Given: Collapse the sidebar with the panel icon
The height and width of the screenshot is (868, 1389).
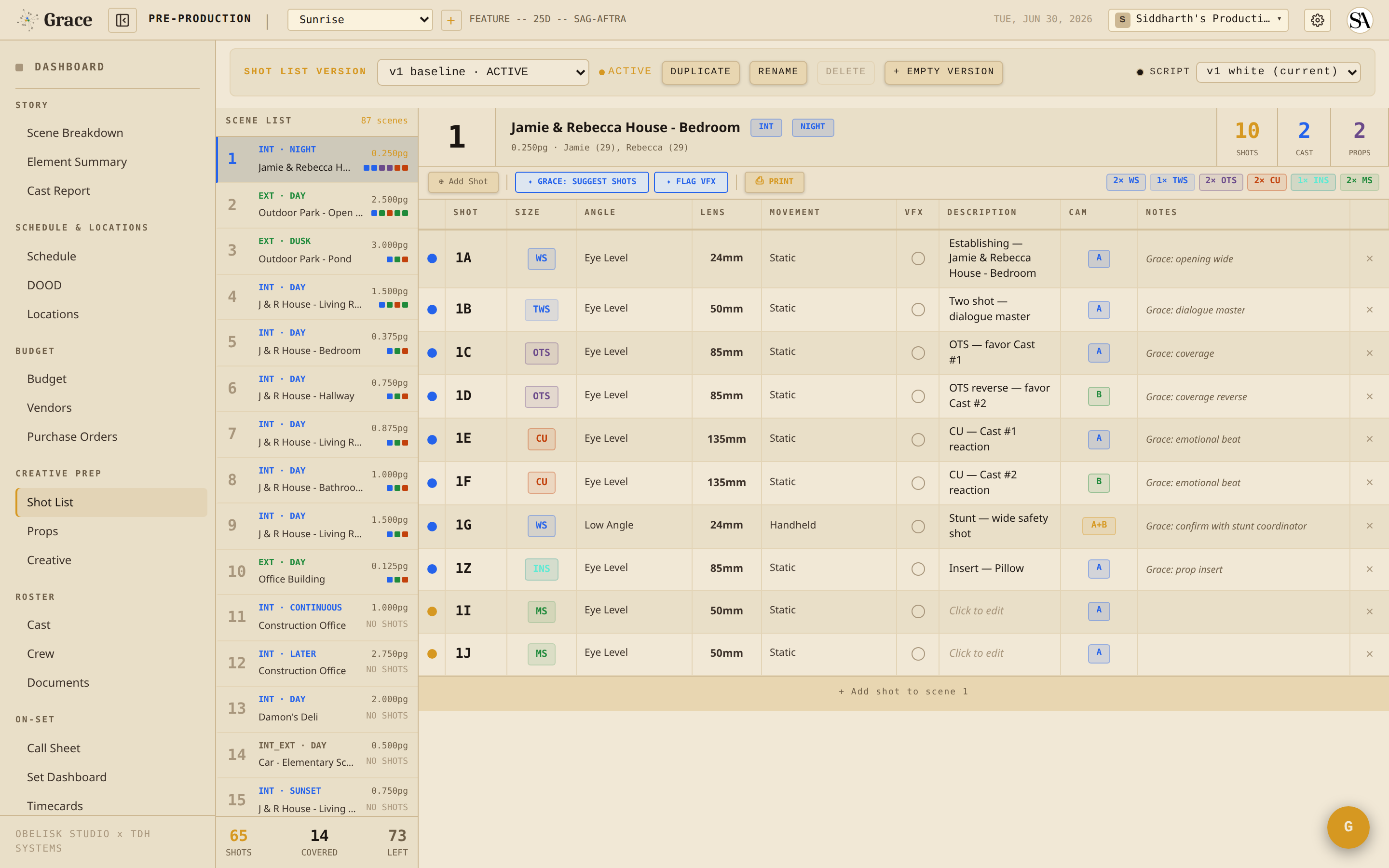Looking at the screenshot, I should (x=122, y=20).
